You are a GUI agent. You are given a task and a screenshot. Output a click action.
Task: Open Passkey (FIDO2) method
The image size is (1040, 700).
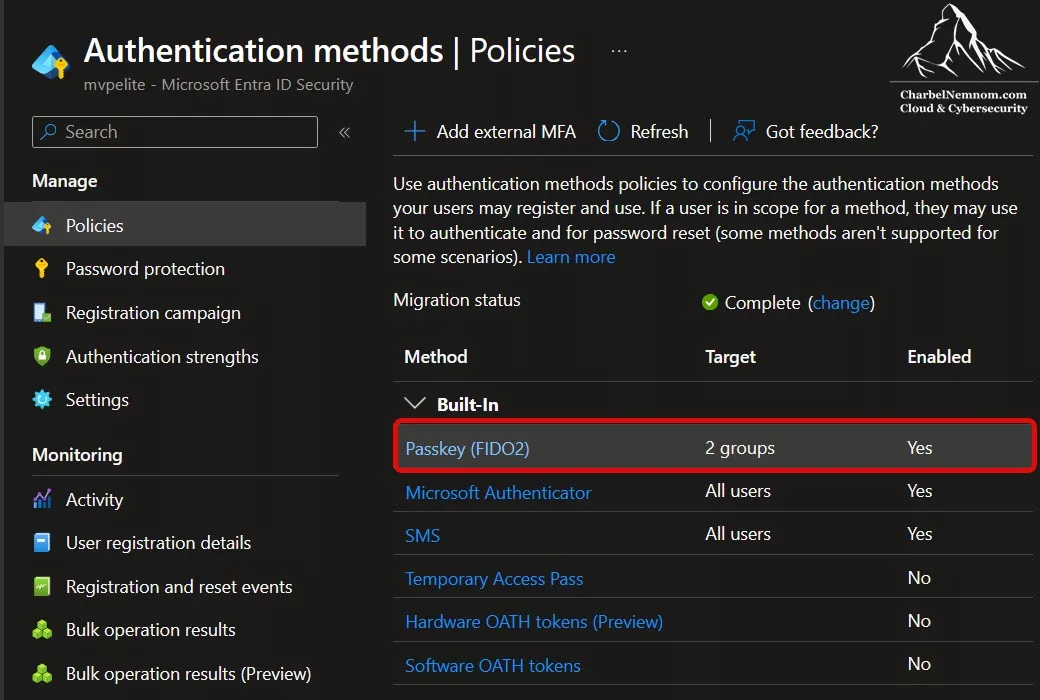(468, 449)
